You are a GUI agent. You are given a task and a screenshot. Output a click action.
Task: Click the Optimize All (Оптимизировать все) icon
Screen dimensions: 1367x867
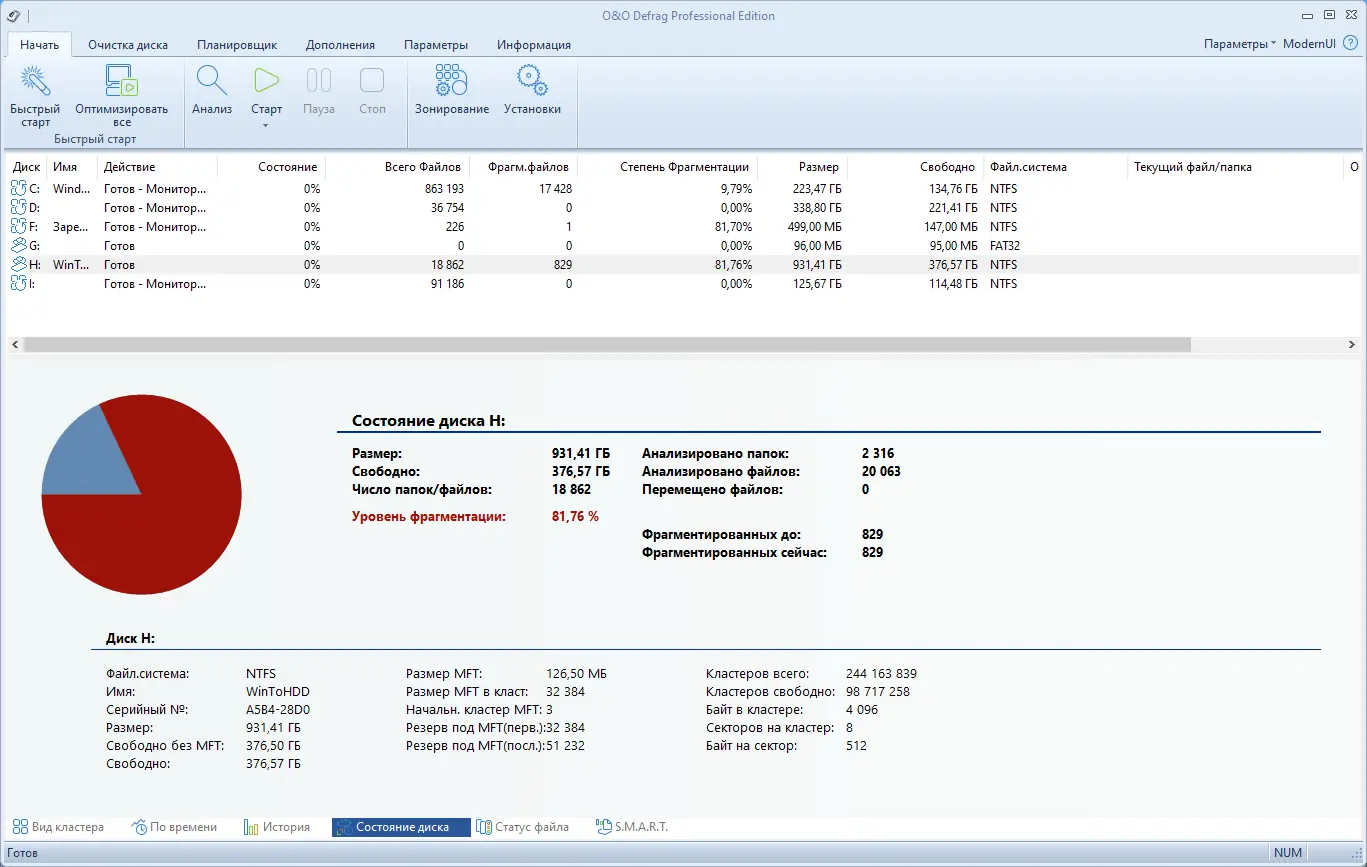click(x=121, y=82)
